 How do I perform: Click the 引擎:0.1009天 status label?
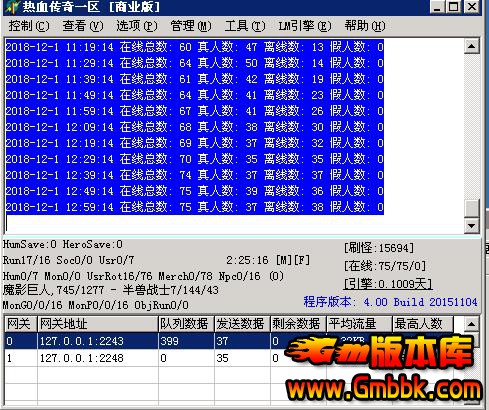(388, 284)
